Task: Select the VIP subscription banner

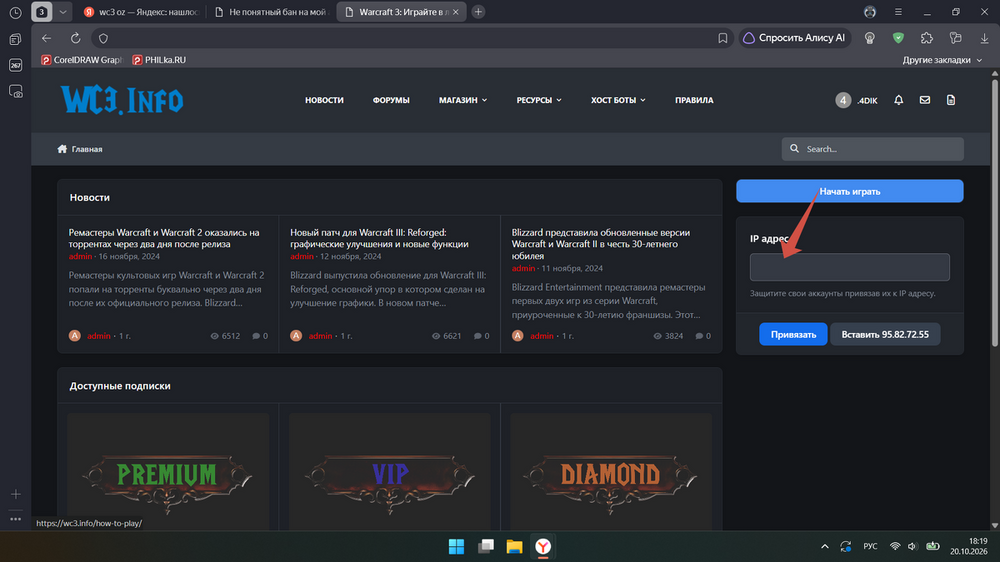Action: coord(390,473)
